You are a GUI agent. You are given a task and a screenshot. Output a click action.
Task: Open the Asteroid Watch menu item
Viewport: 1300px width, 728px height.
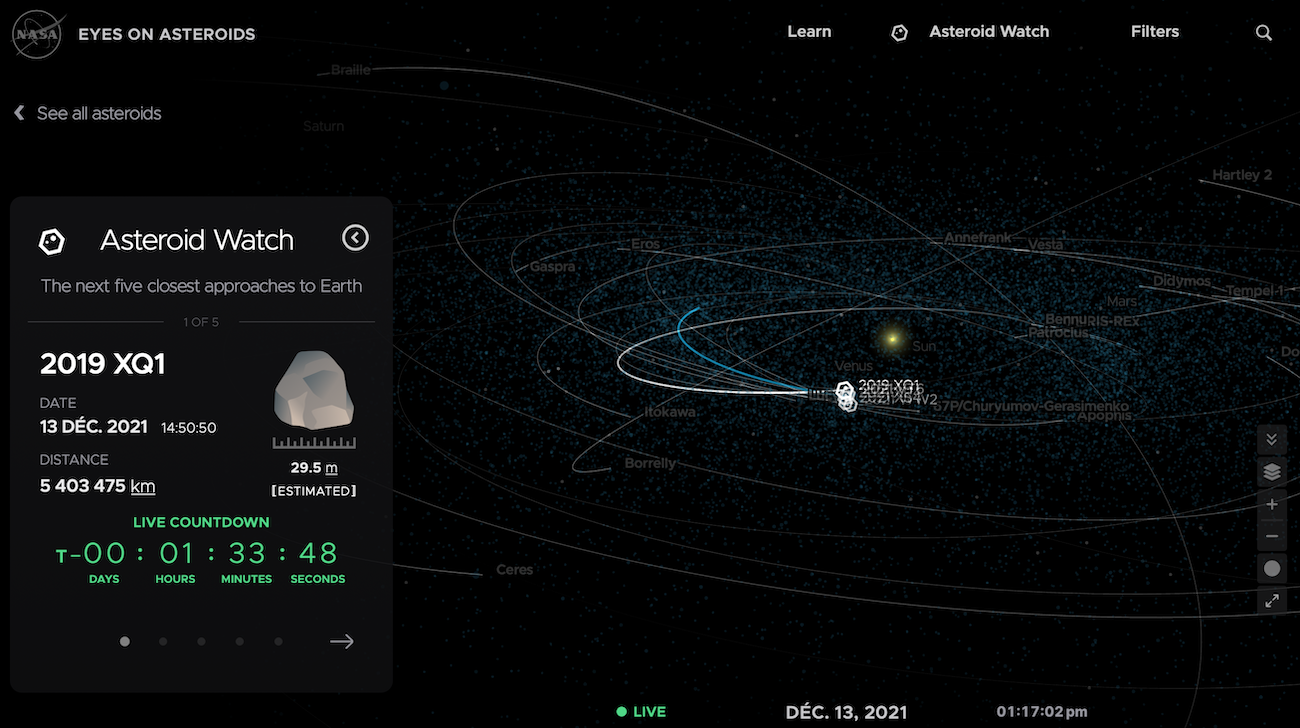pos(989,32)
